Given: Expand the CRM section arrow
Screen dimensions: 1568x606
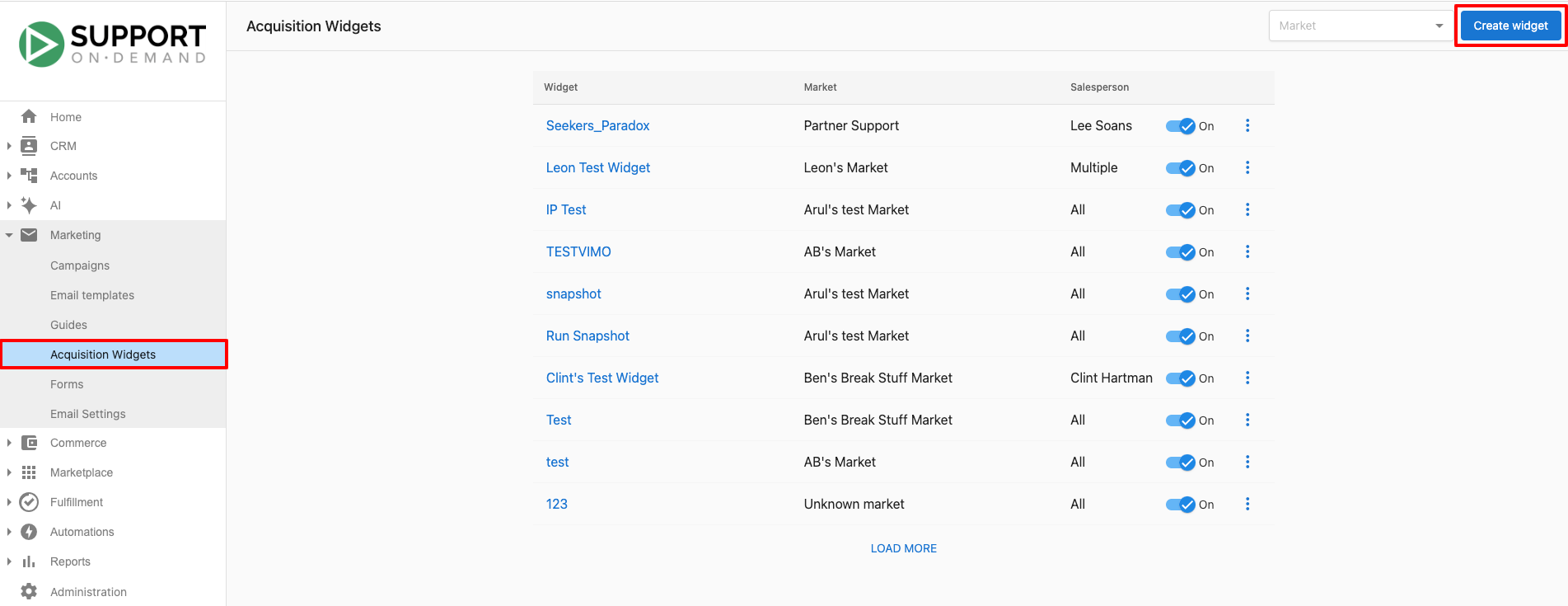Looking at the screenshot, I should point(9,146).
